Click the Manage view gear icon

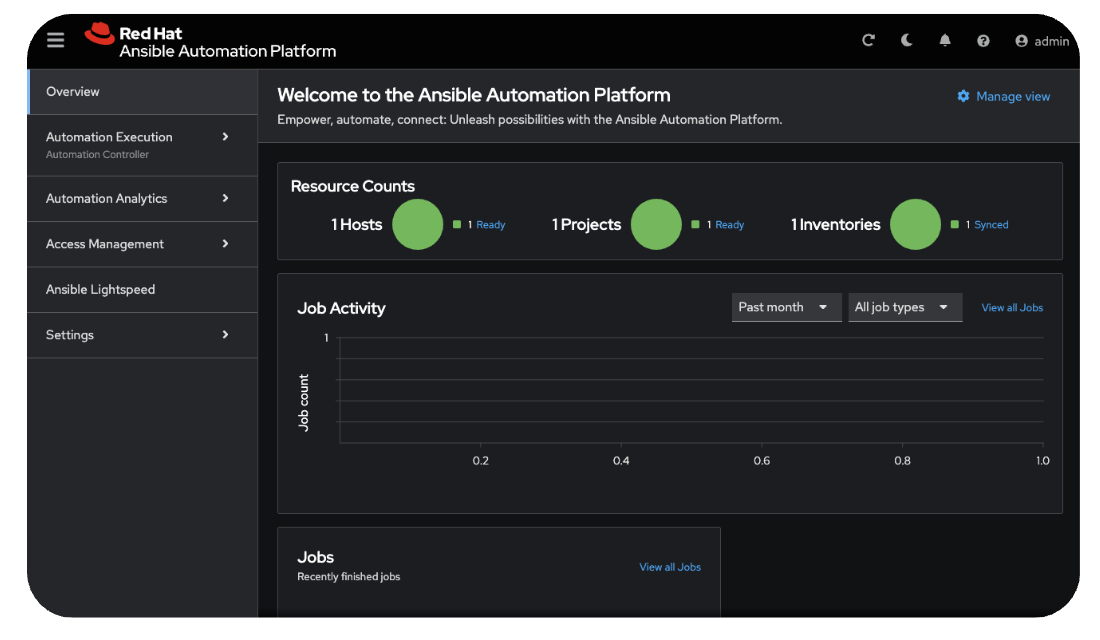963,96
